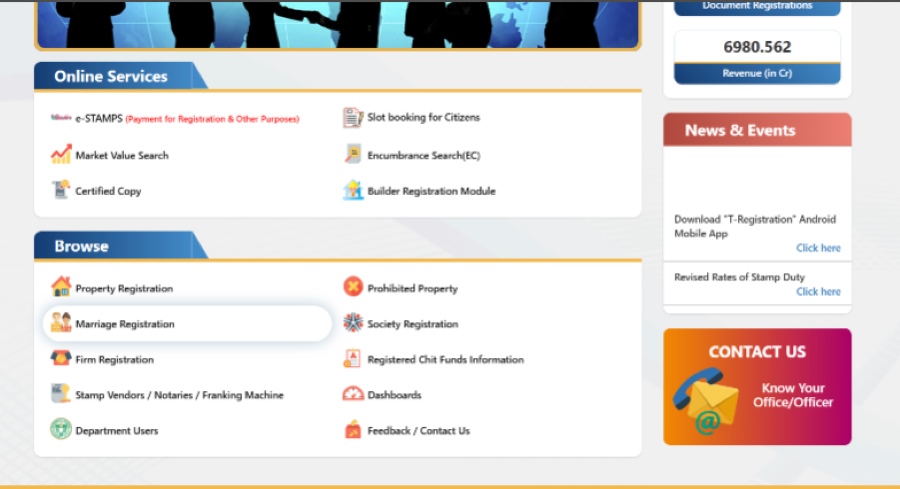Click here for Revised Rates of Stamp Duty
900x489 pixels.
coord(818,292)
